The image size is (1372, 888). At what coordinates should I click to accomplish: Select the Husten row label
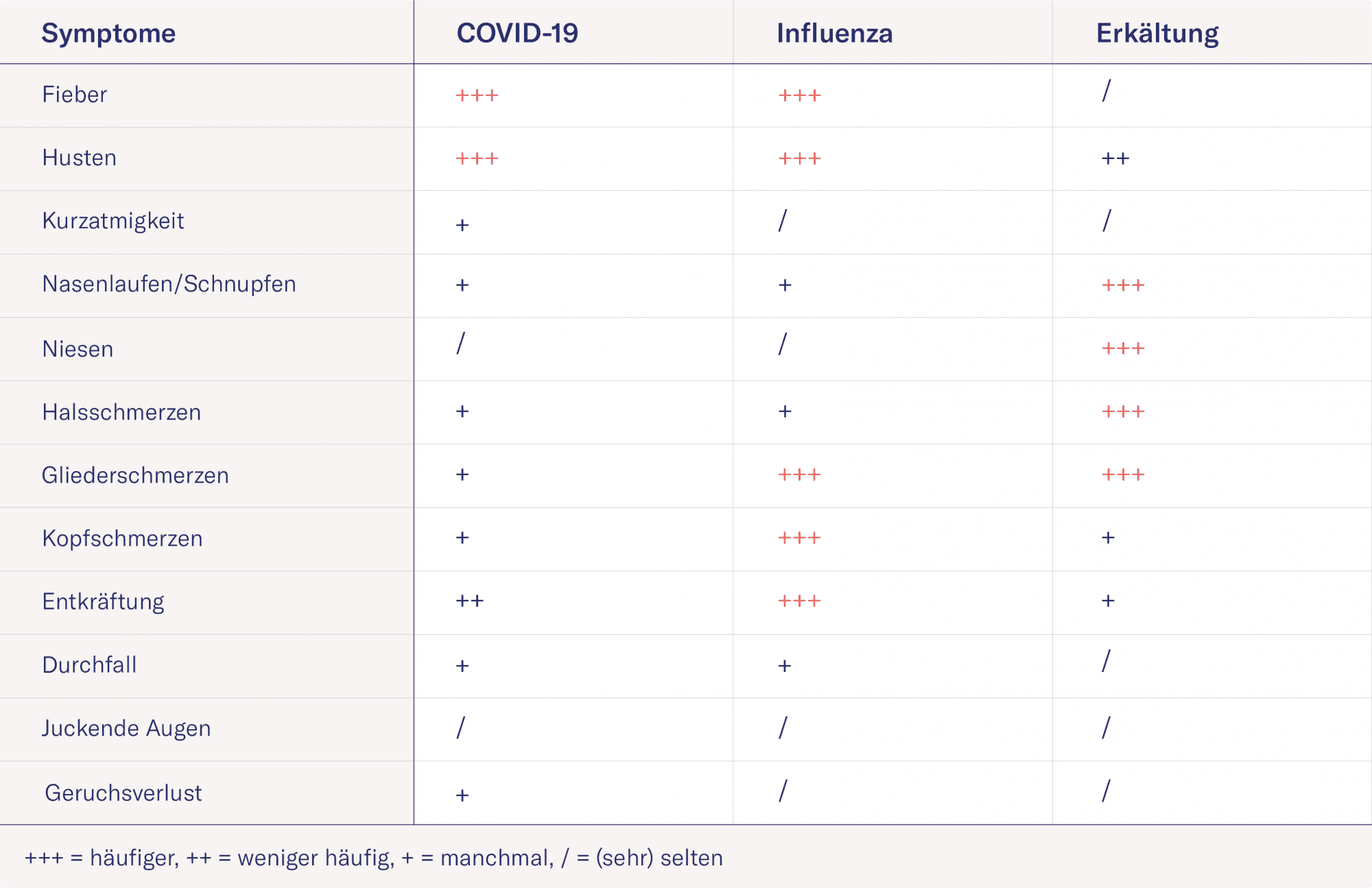tap(79, 158)
